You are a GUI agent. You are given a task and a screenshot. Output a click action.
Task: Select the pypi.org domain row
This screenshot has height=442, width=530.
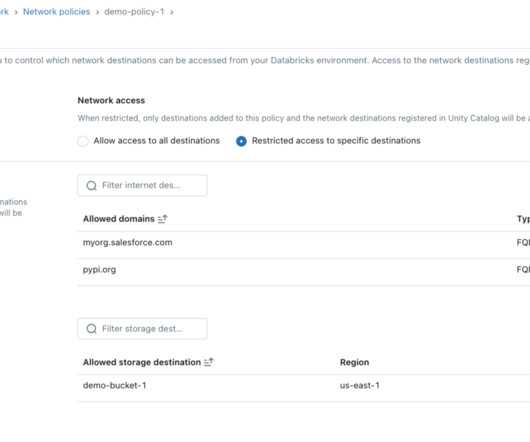pyautogui.click(x=304, y=270)
